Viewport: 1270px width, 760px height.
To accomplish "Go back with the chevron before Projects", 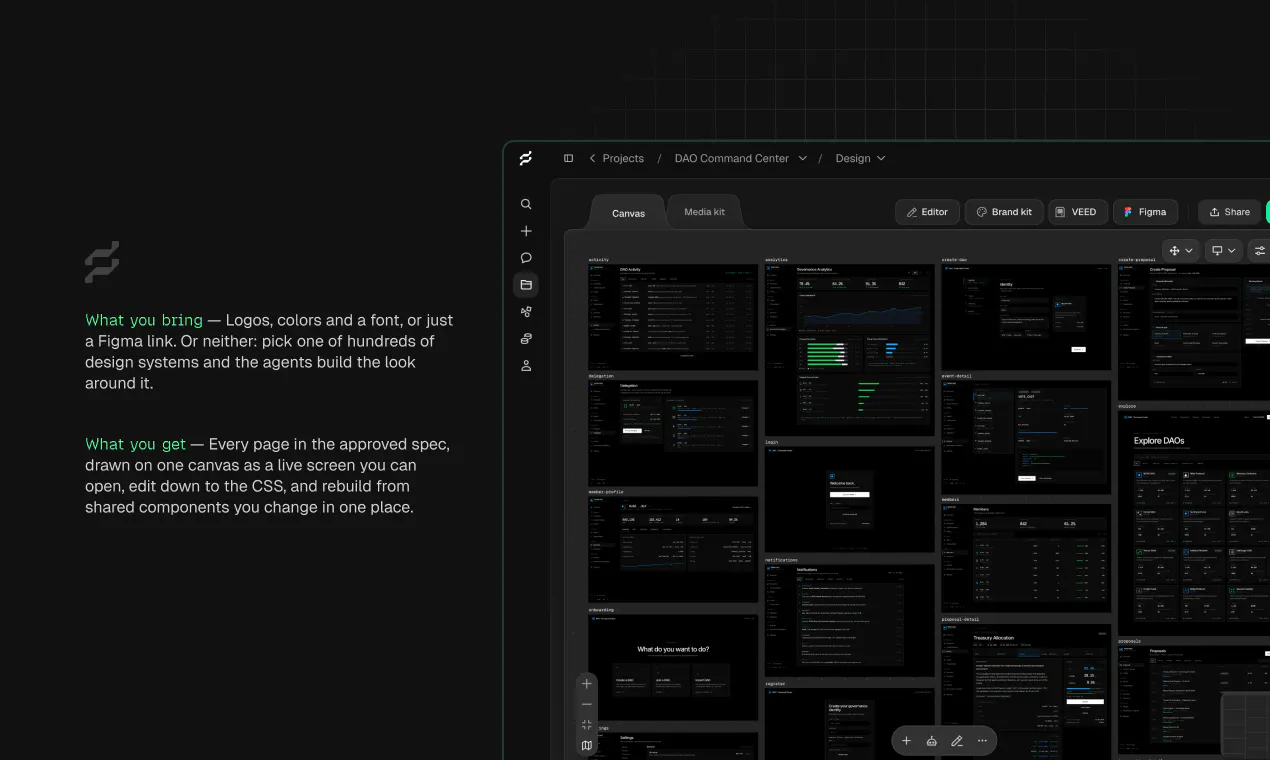I will point(592,158).
